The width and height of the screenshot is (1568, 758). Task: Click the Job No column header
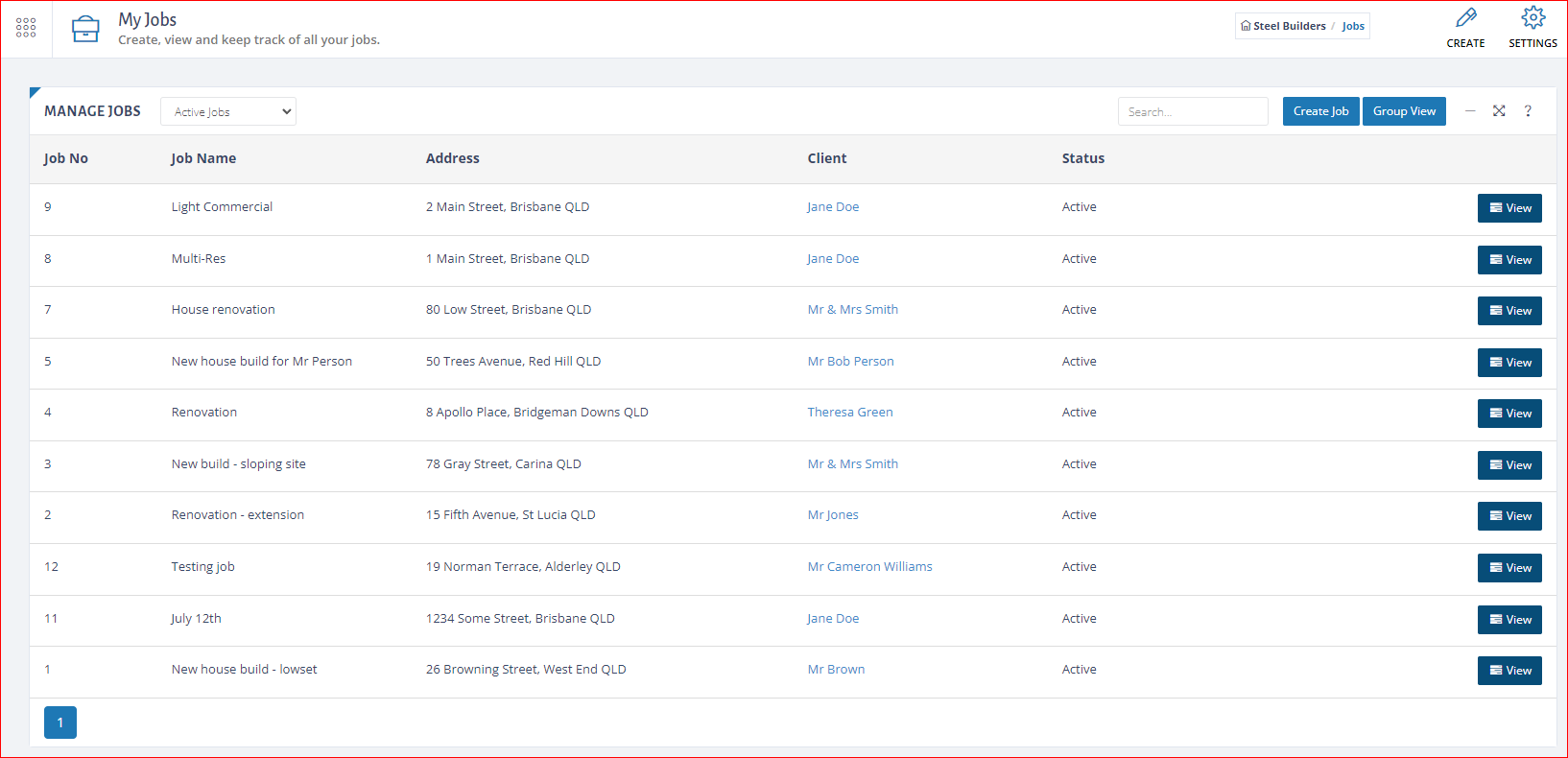pyautogui.click(x=66, y=158)
